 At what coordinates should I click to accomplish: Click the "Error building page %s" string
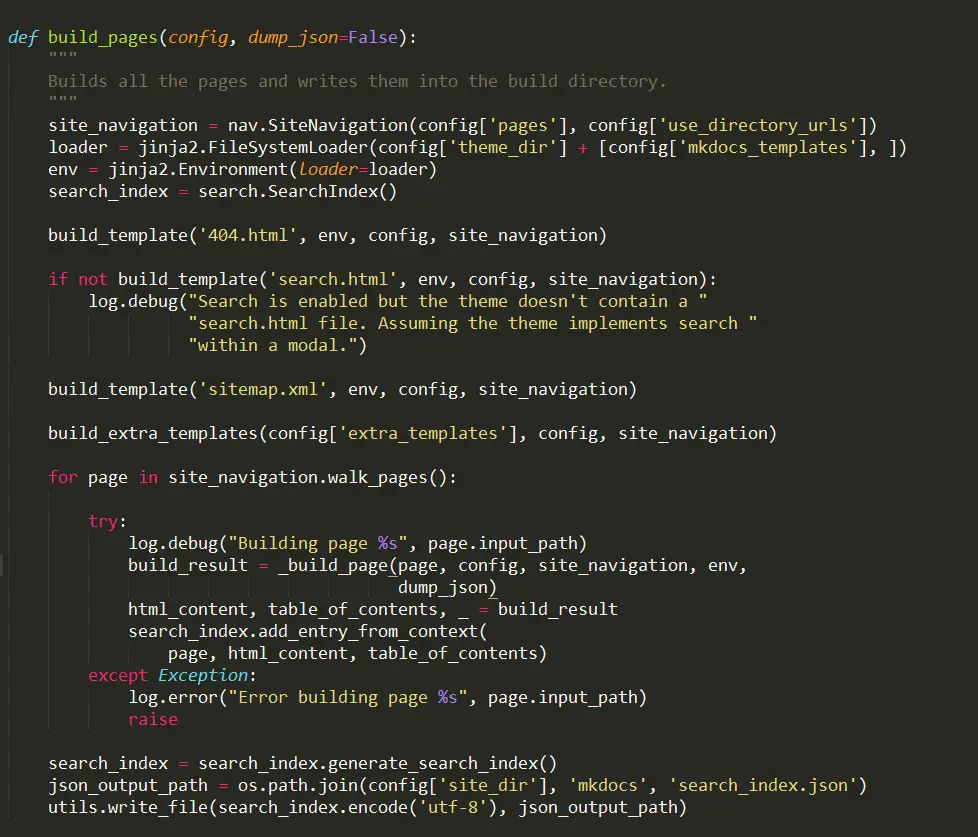347,697
